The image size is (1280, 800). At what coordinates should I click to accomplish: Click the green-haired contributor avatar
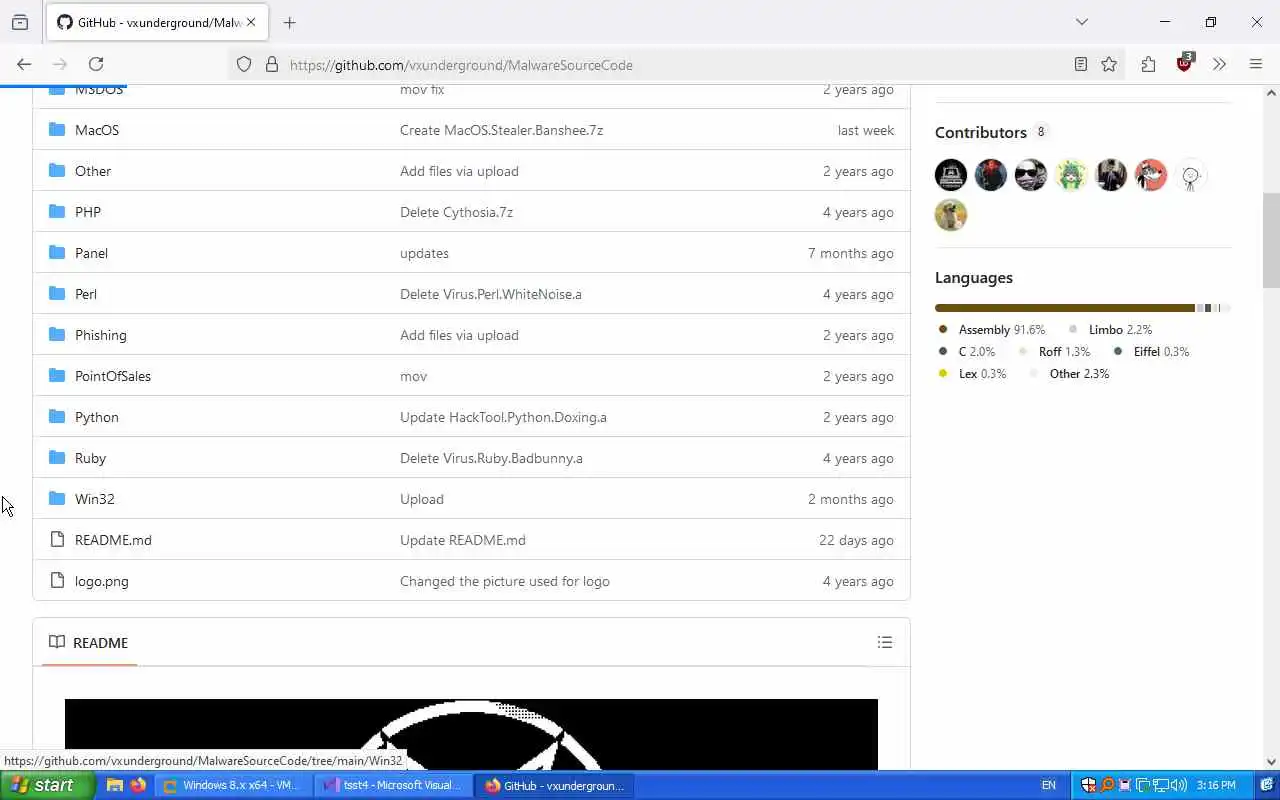click(x=1071, y=175)
